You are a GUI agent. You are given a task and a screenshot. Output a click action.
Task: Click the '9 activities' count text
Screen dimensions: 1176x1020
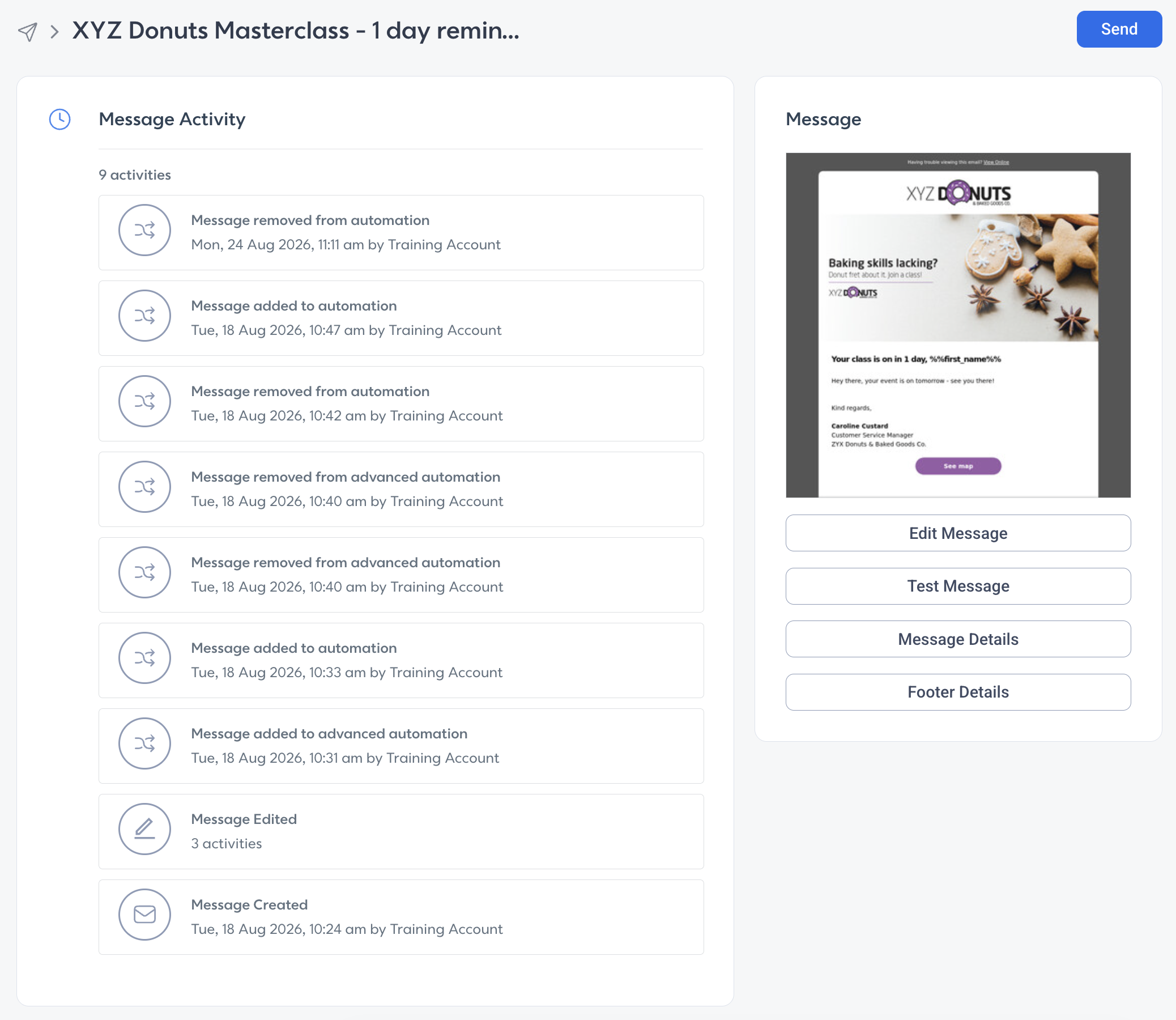(135, 175)
